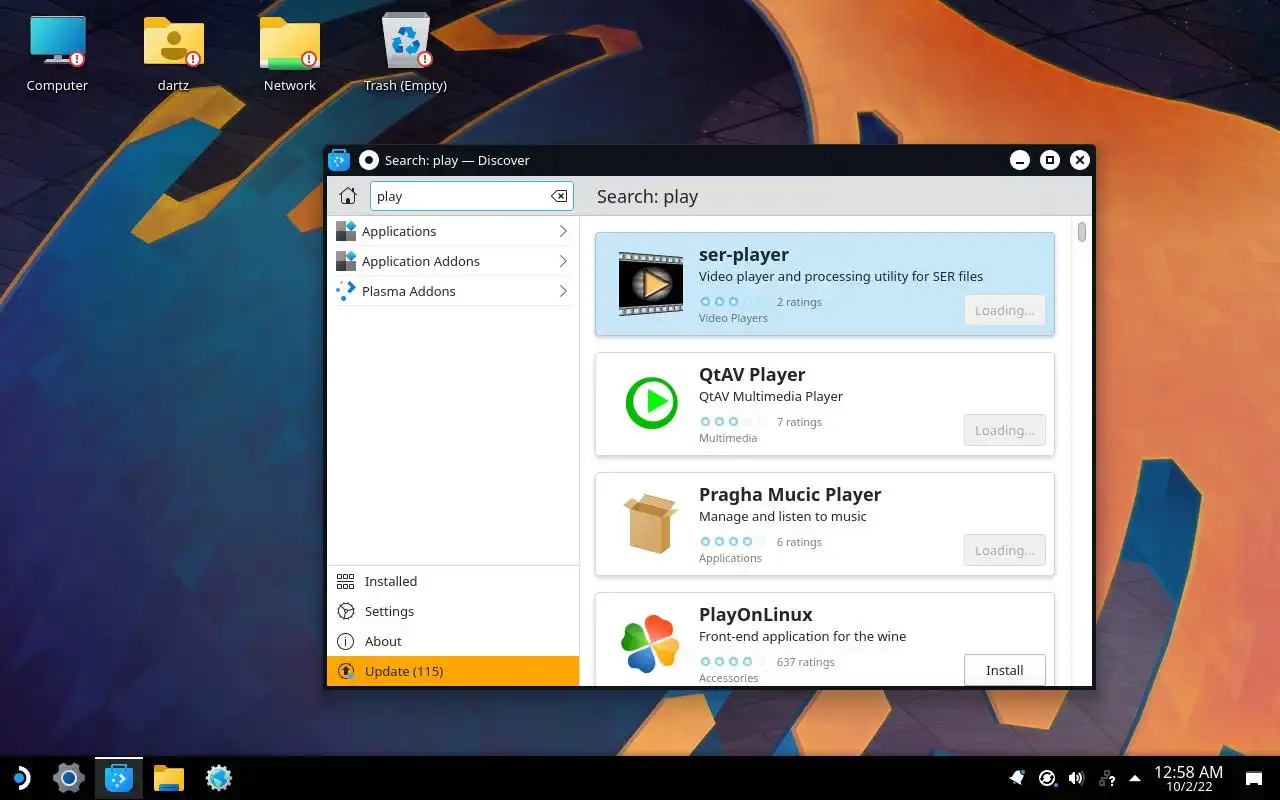Click the Show Desktop taskbar button
This screenshot has height=800, width=1280.
point(1254,778)
